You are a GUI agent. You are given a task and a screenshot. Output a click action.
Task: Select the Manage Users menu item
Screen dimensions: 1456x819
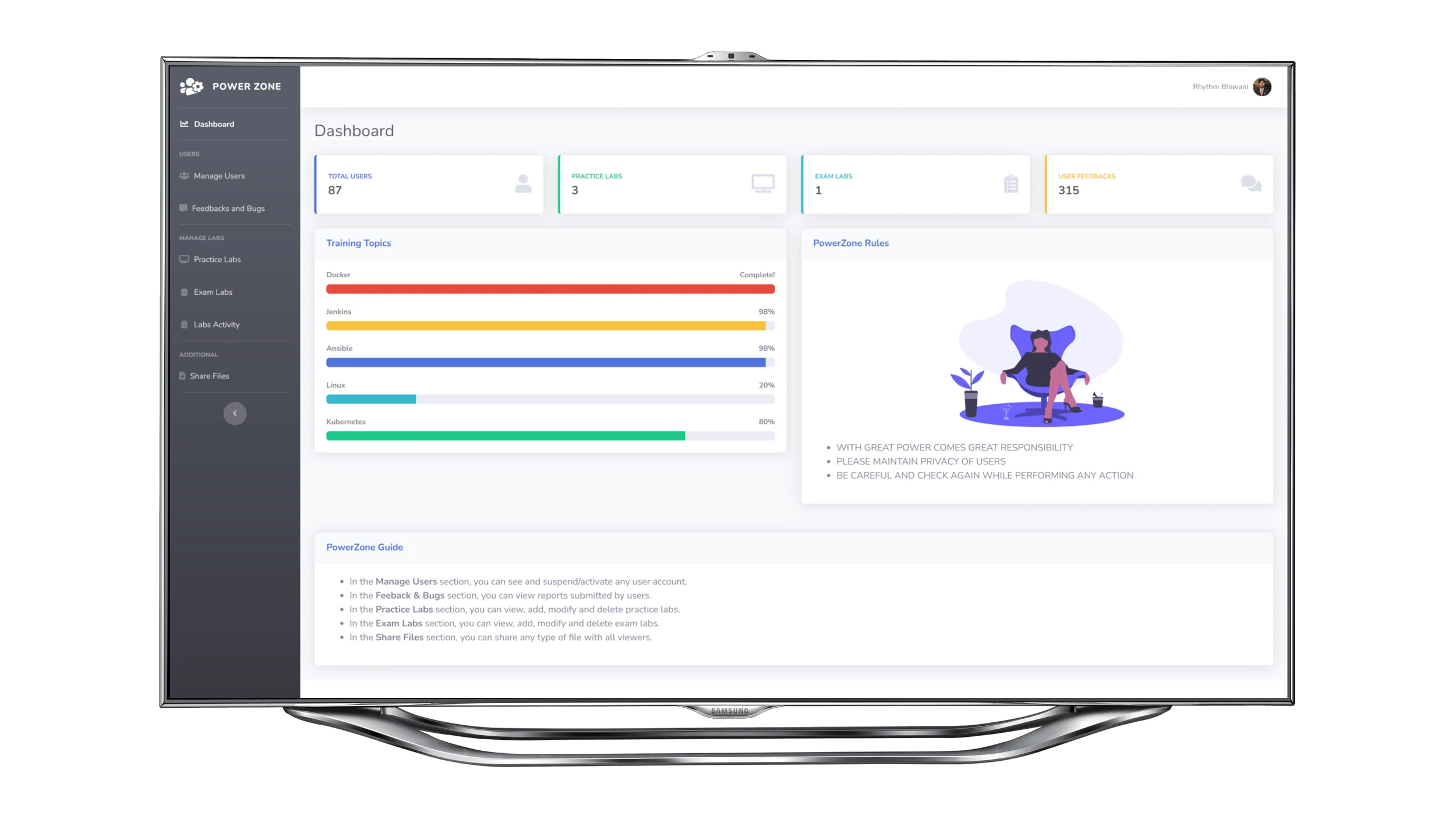[x=218, y=175]
